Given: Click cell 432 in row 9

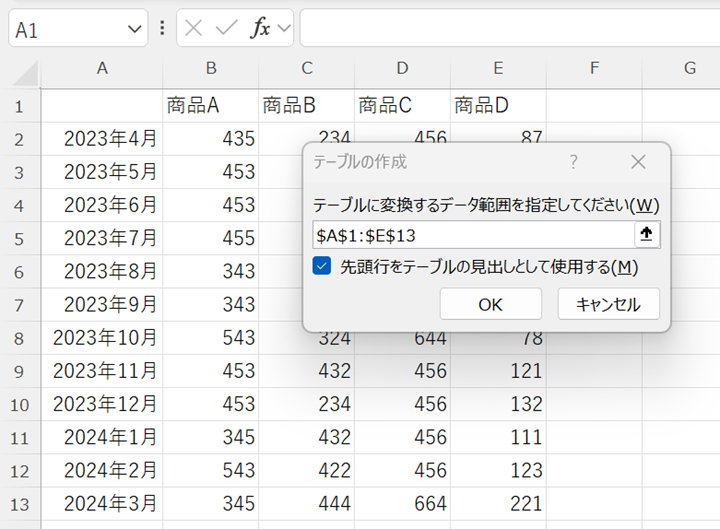Looking at the screenshot, I should (307, 371).
